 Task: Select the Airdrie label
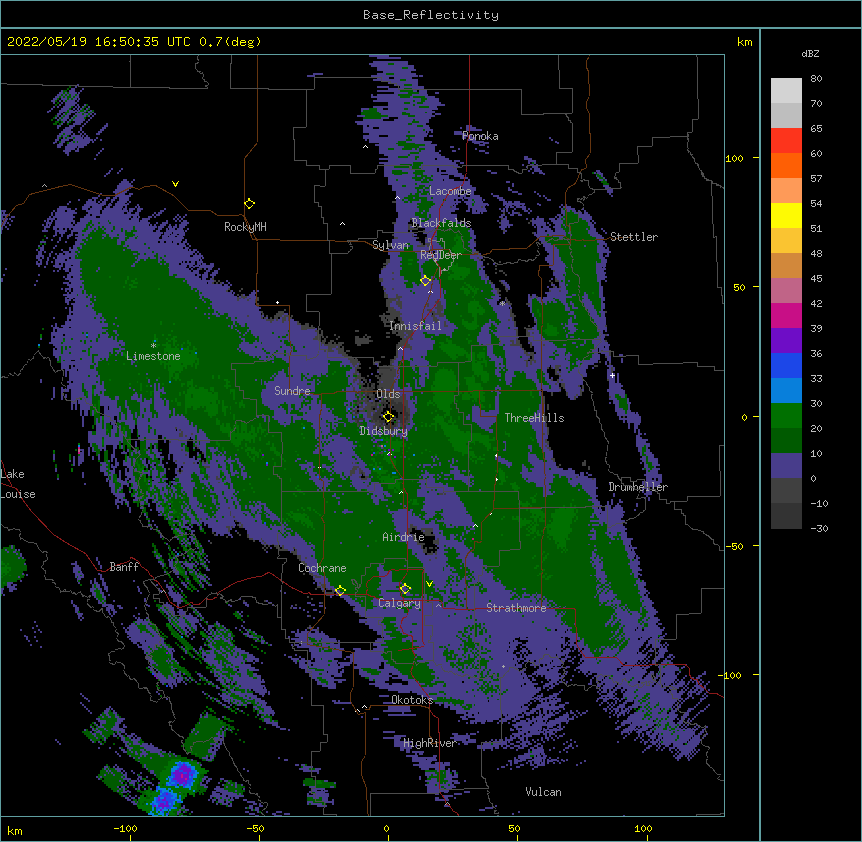pos(403,537)
